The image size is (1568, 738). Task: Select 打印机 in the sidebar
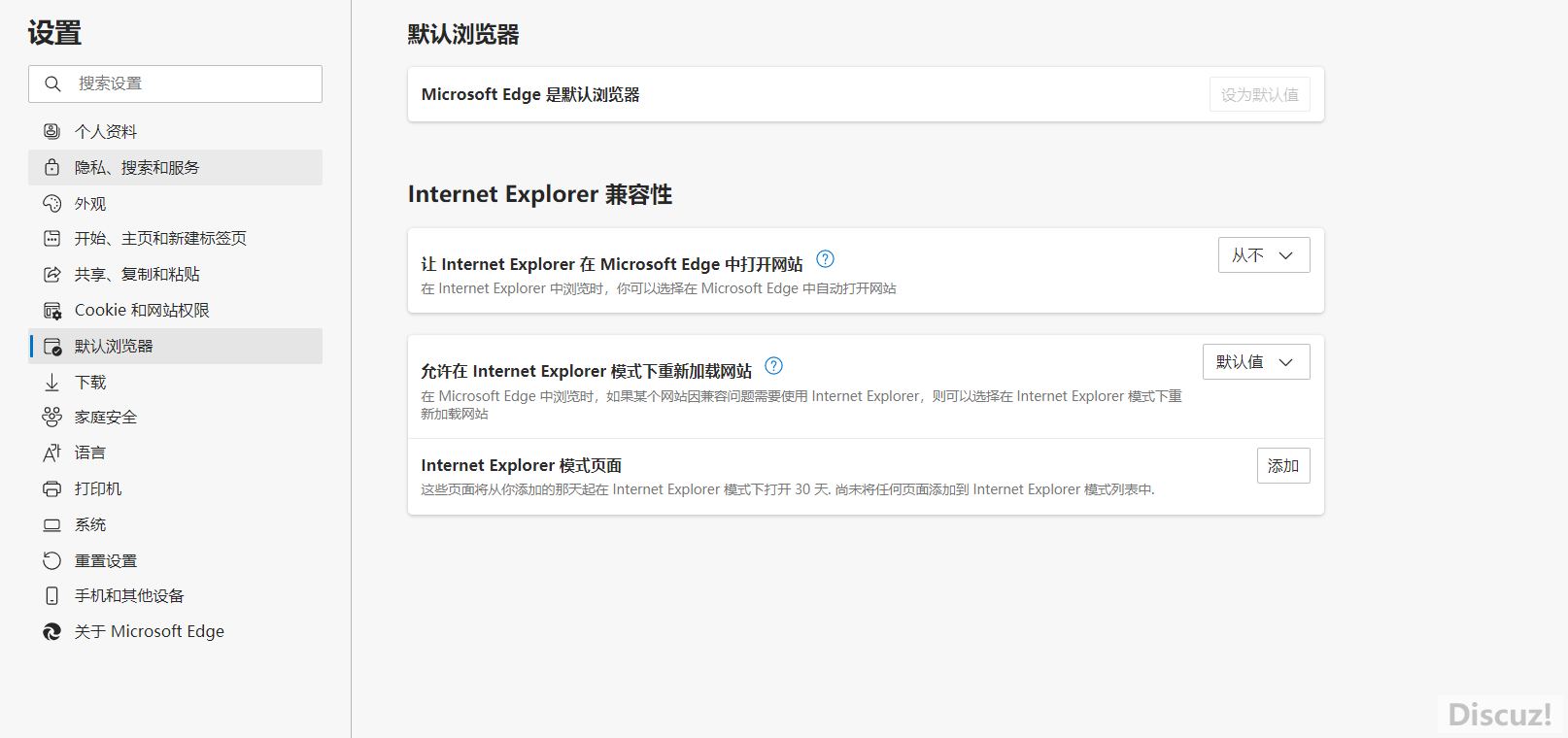coord(176,488)
